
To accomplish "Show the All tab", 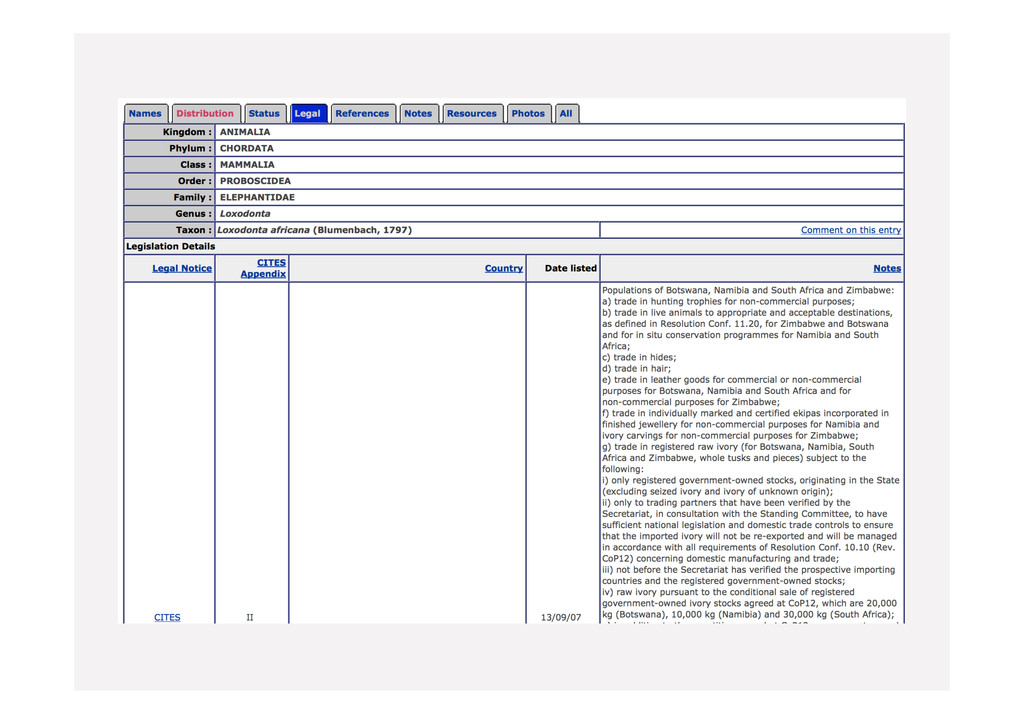I will pyautogui.click(x=566, y=114).
